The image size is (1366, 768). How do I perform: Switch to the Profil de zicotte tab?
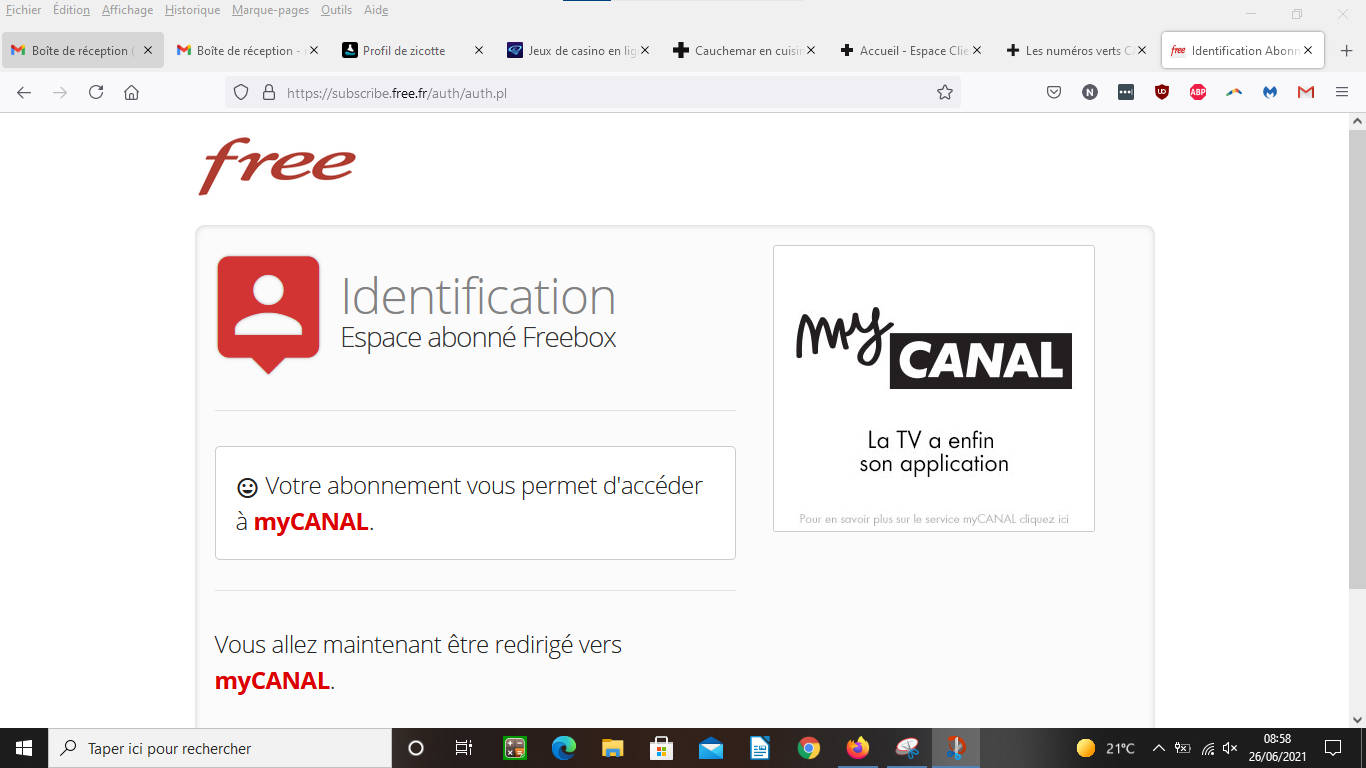point(414,50)
